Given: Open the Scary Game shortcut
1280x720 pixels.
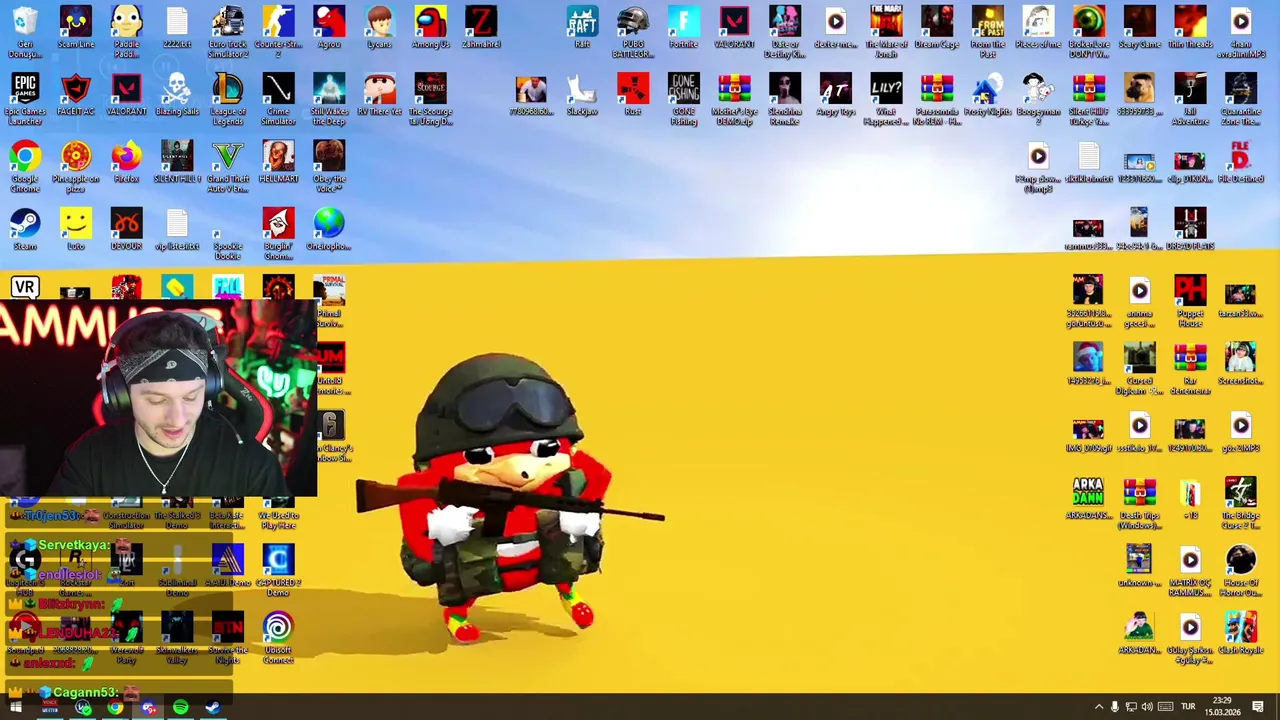Looking at the screenshot, I should point(1139,27).
